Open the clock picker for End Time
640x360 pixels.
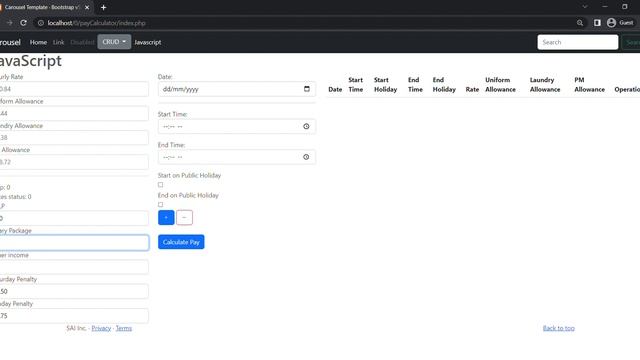tap(306, 157)
